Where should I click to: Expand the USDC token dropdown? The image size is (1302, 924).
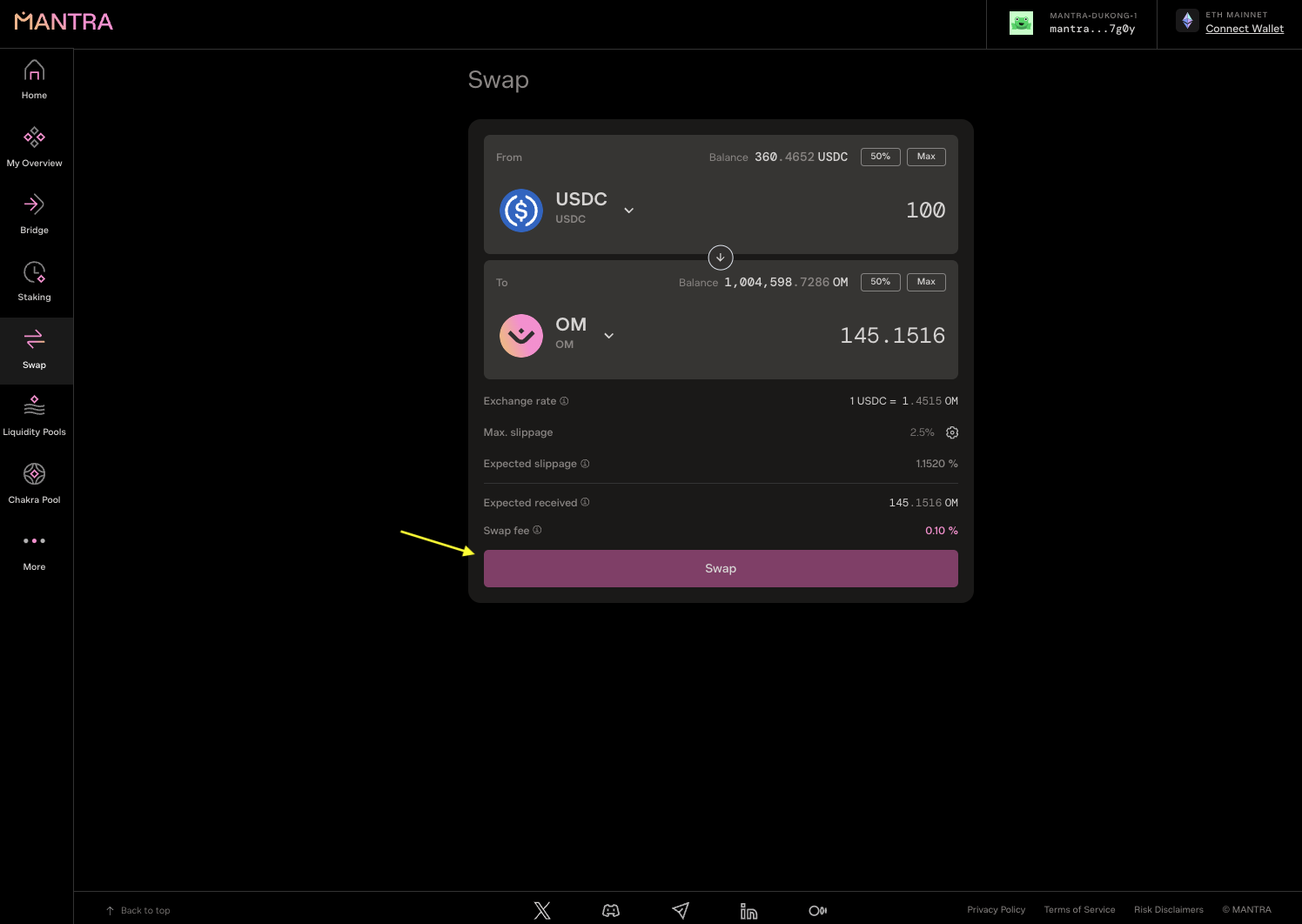coord(628,211)
